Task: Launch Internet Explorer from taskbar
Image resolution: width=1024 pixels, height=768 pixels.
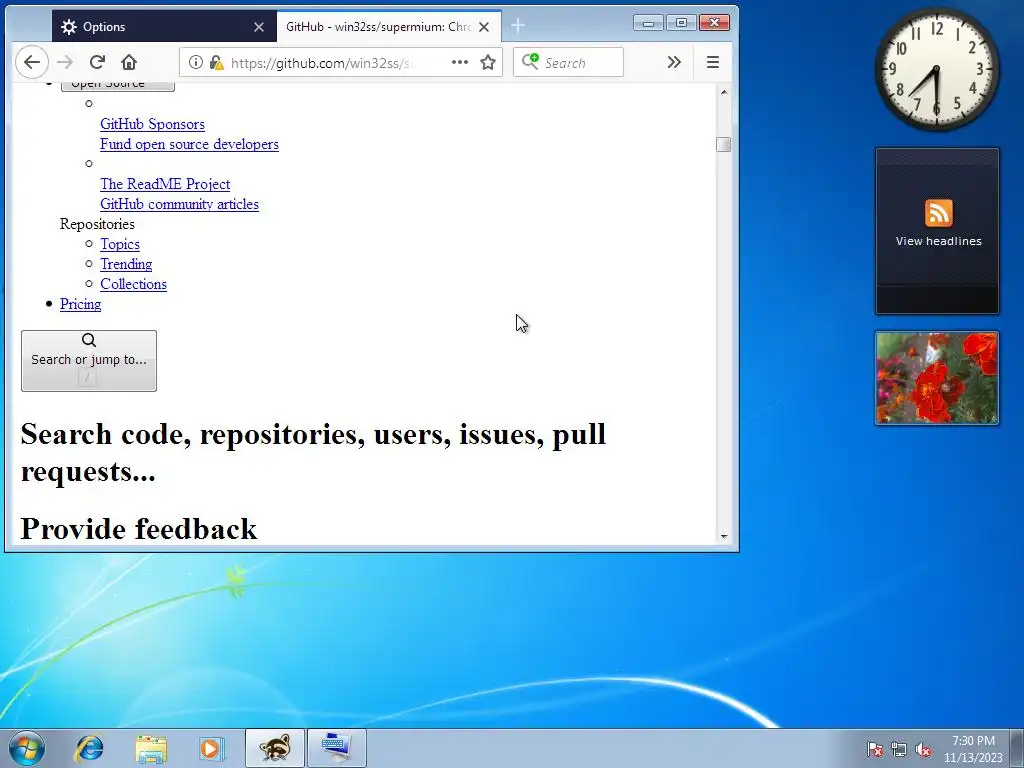Action: (89, 748)
